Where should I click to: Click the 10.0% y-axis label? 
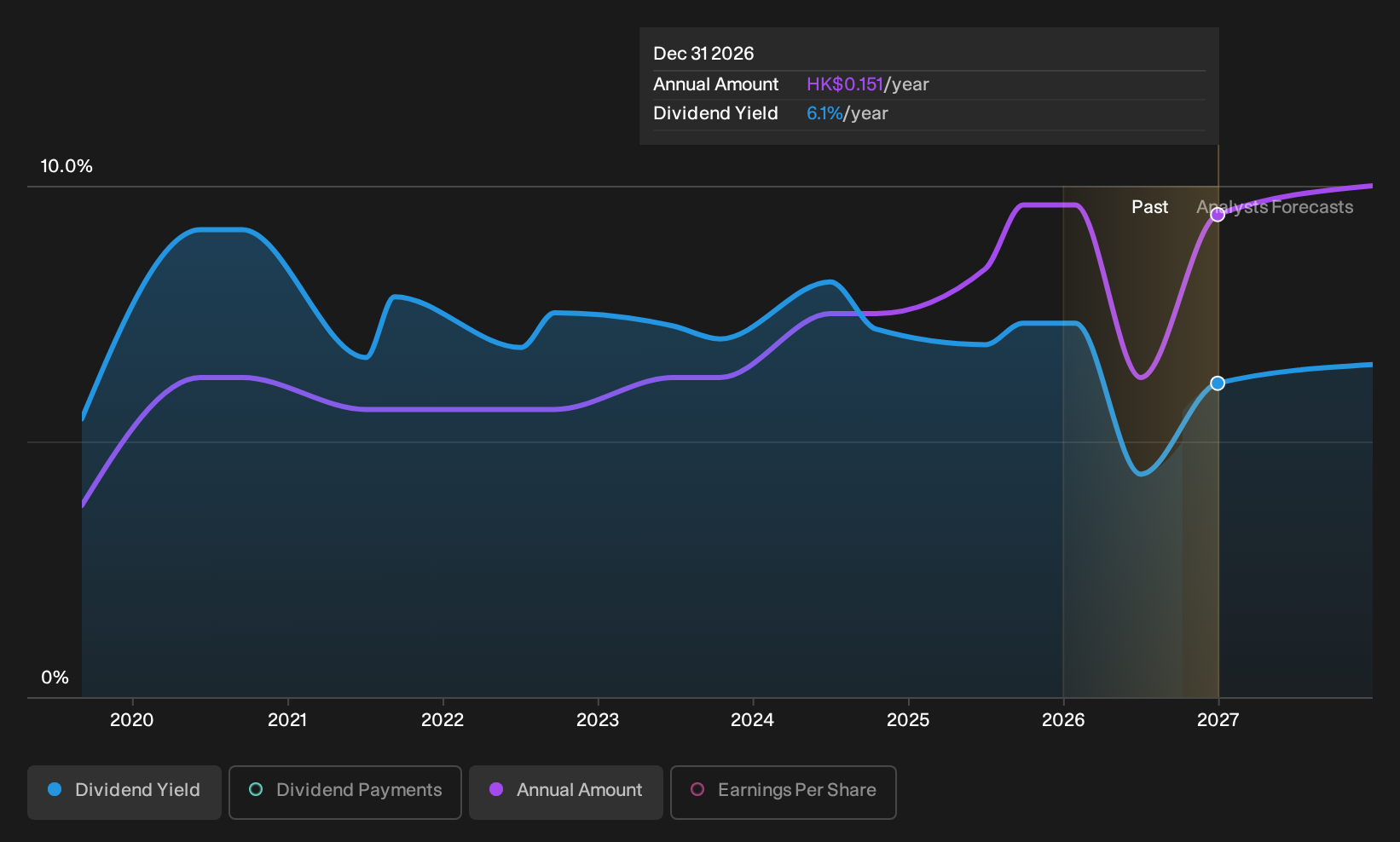[x=67, y=166]
